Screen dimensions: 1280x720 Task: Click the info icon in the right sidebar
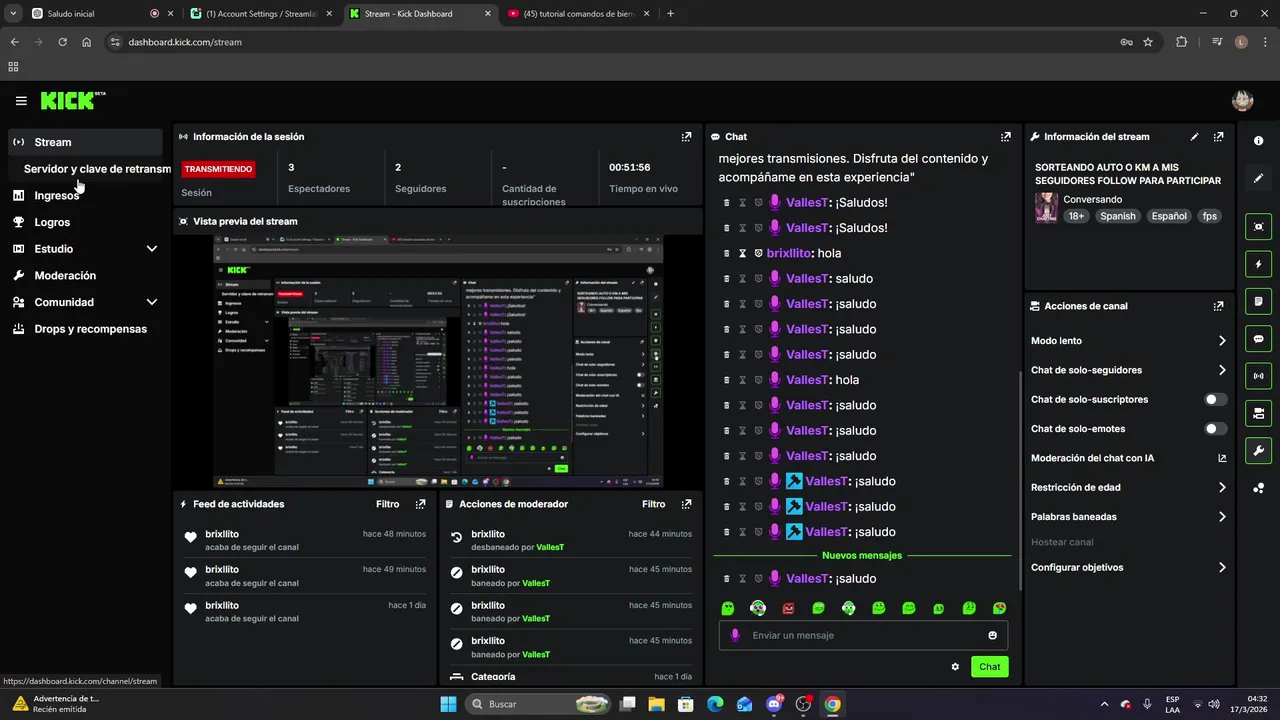click(1258, 141)
